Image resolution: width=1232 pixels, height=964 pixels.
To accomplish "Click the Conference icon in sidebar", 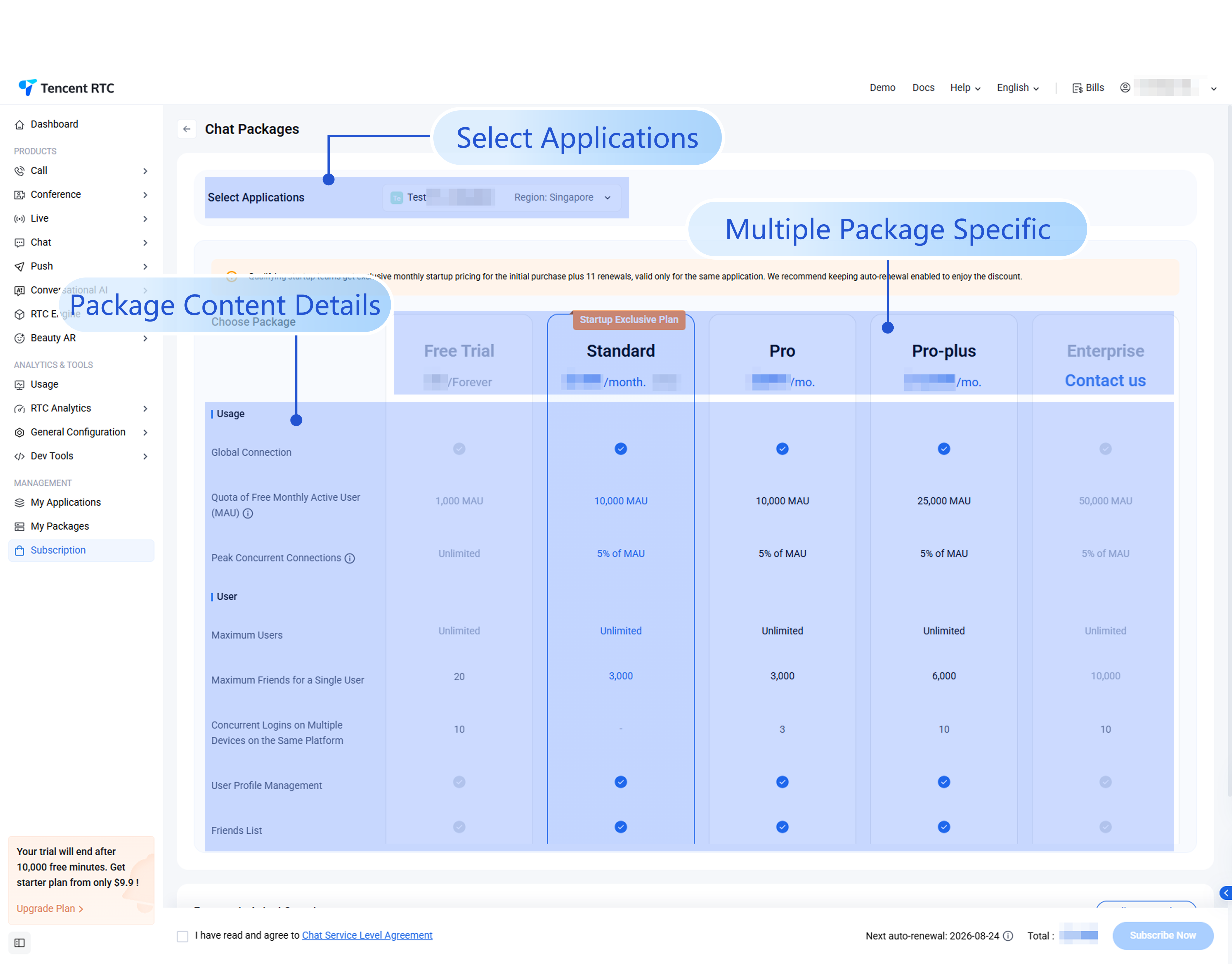I will (20, 195).
